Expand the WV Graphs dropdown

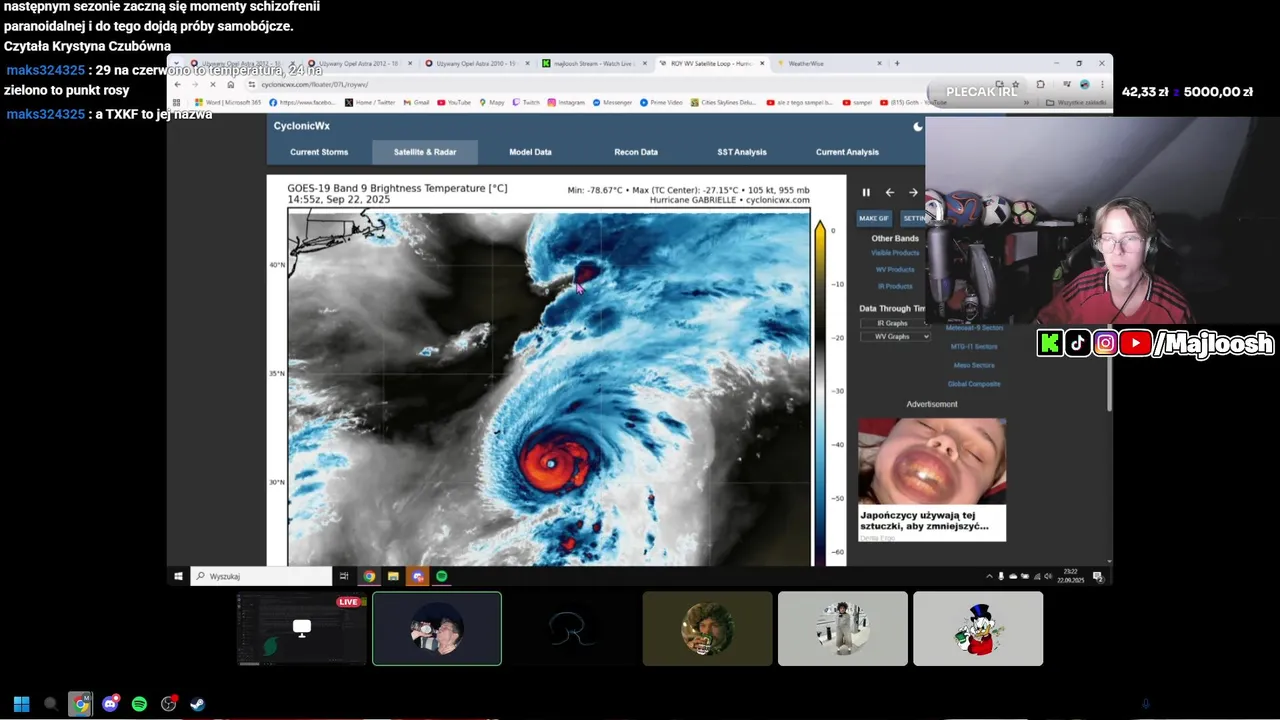point(896,336)
